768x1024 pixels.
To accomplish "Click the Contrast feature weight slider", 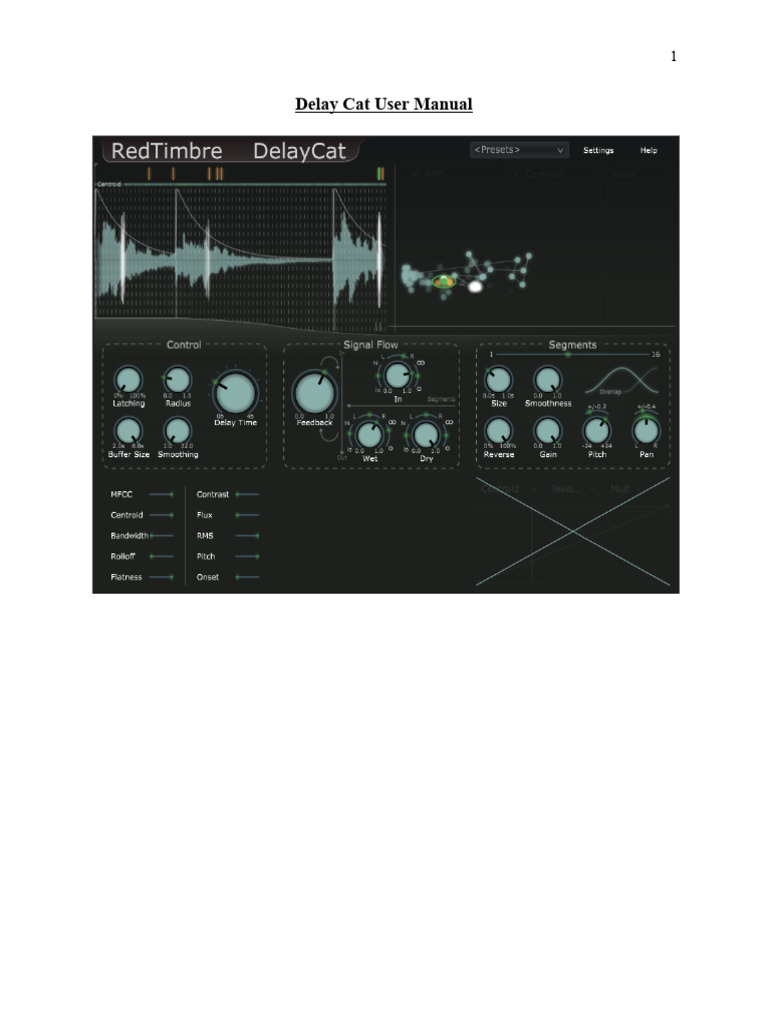I will 248,494.
